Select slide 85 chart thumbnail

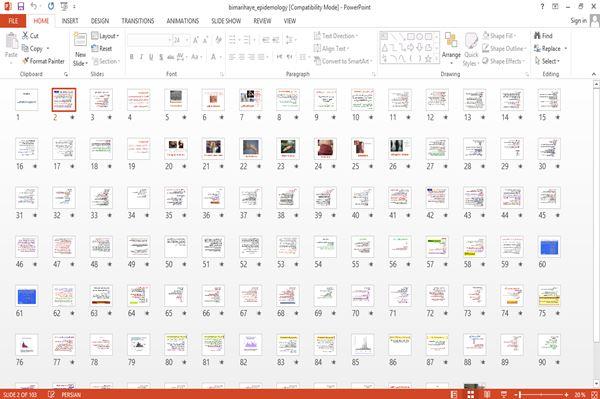pyautogui.click(x=362, y=345)
